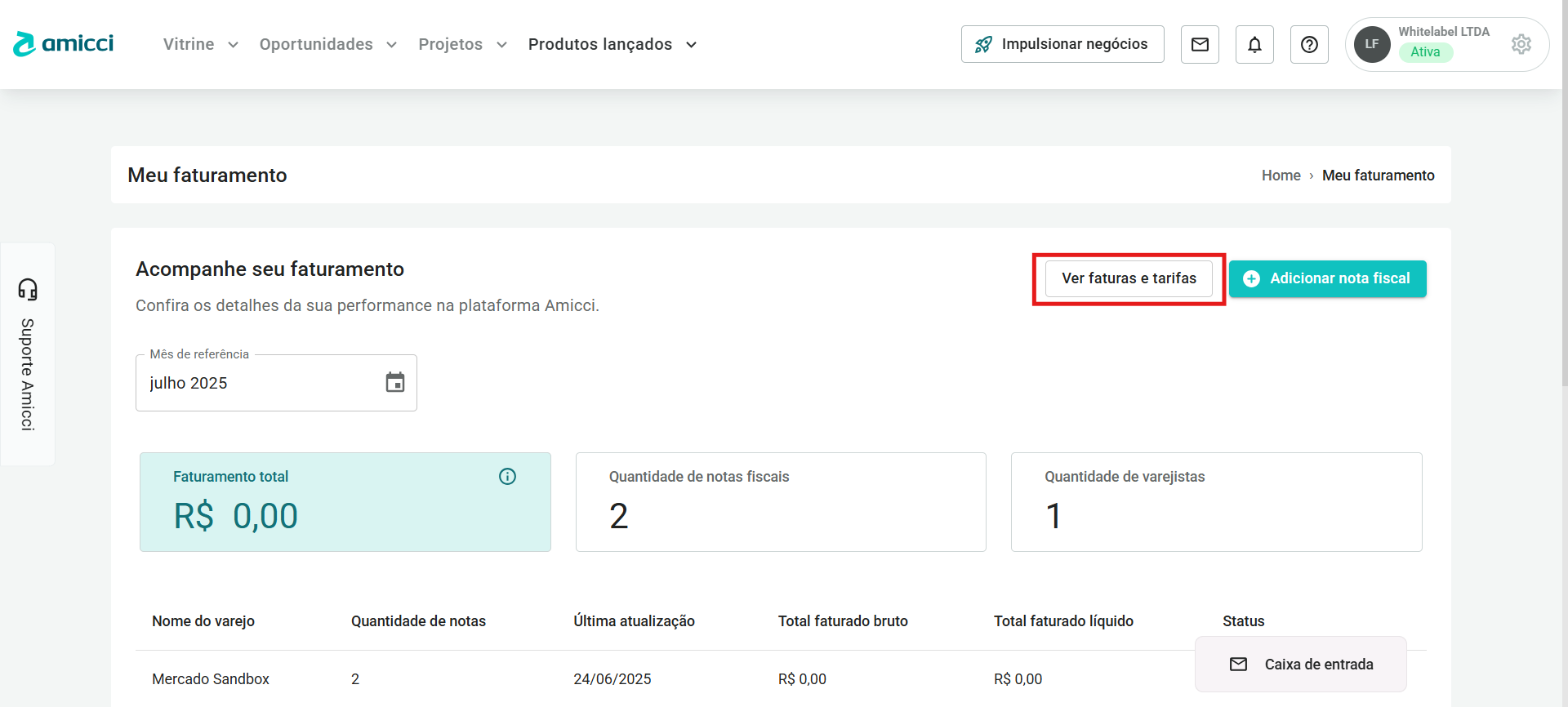Click Ver faturas e tarifas button
Image resolution: width=1568 pixels, height=707 pixels.
[x=1129, y=278]
